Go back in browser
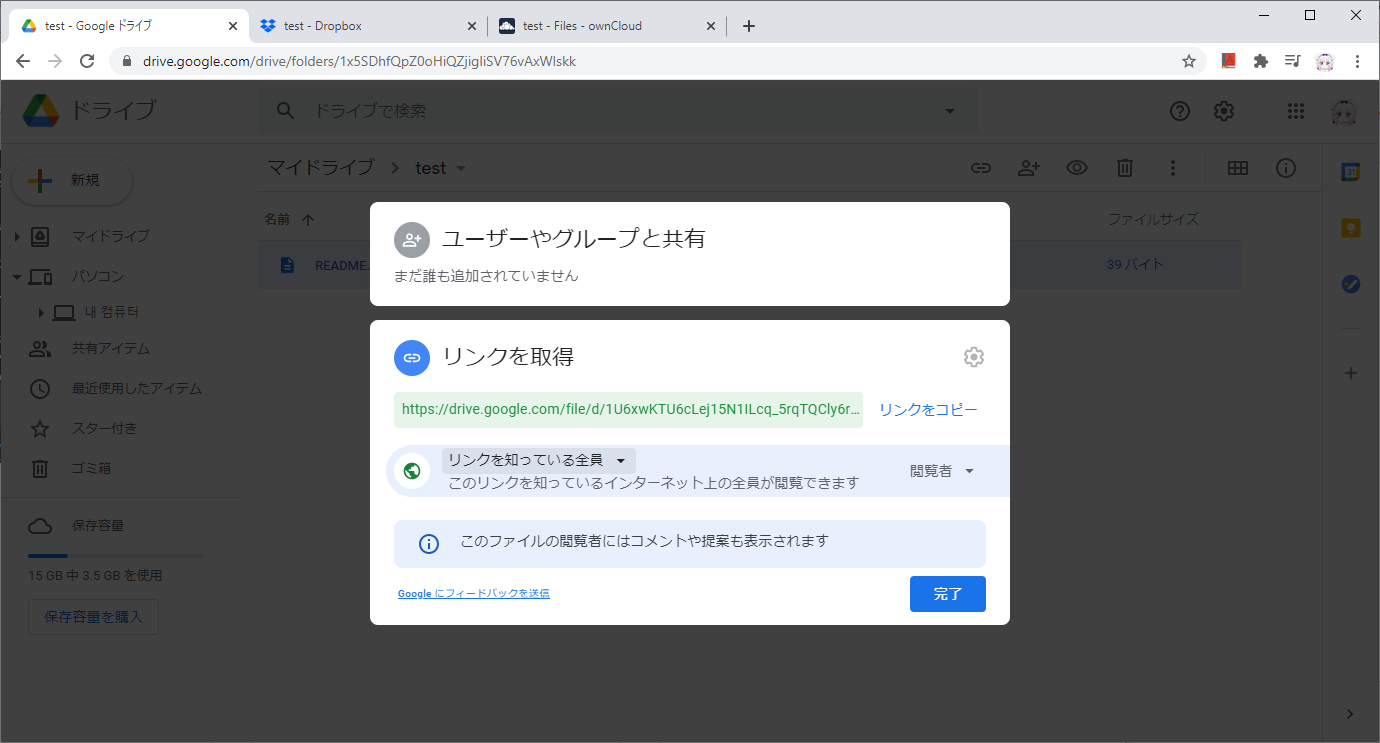1380x743 pixels. click(x=23, y=61)
